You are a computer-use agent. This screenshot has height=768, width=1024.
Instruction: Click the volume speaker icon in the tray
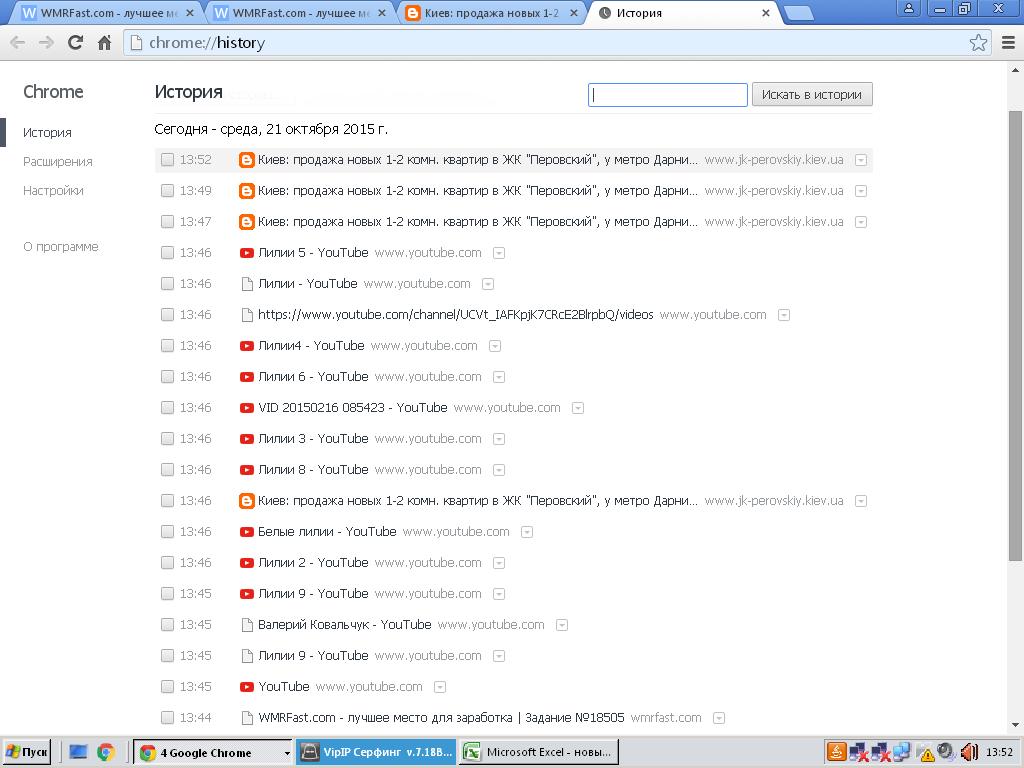(x=969, y=752)
